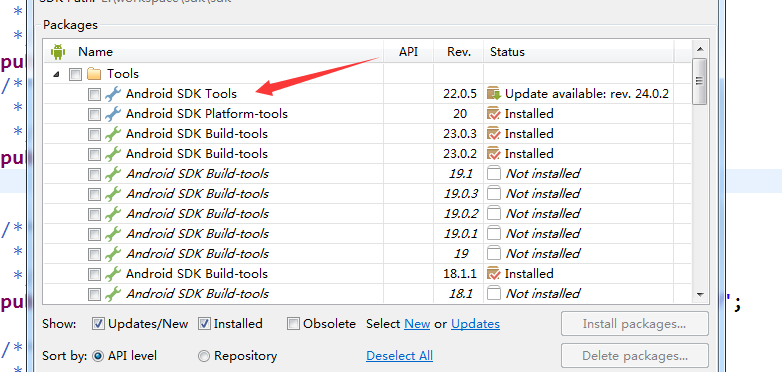Screen dimensions: 782x372
Task: Select Sort by API level radio button
Action: 98,356
